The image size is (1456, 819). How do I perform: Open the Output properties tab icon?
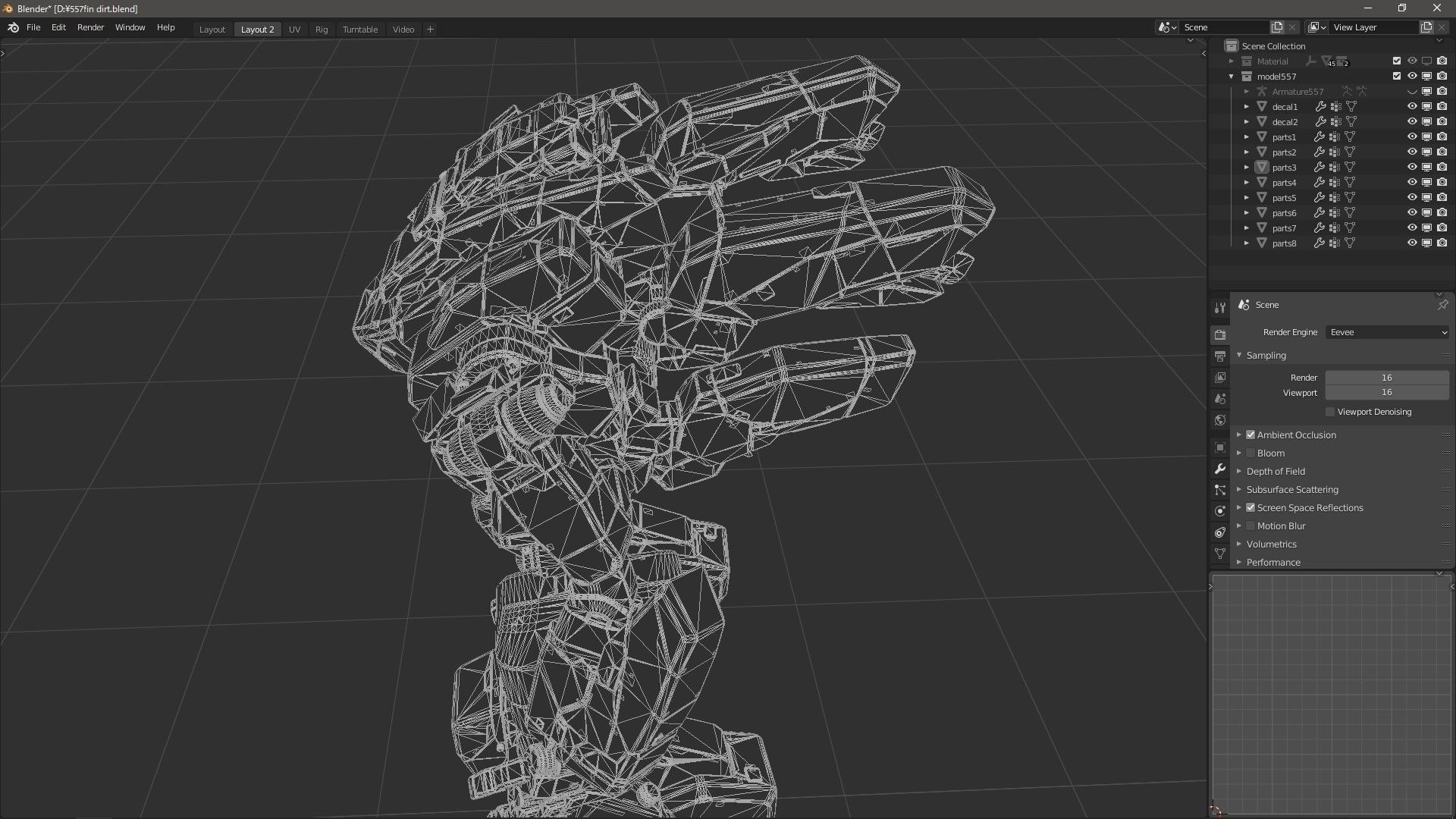pyautogui.click(x=1219, y=356)
